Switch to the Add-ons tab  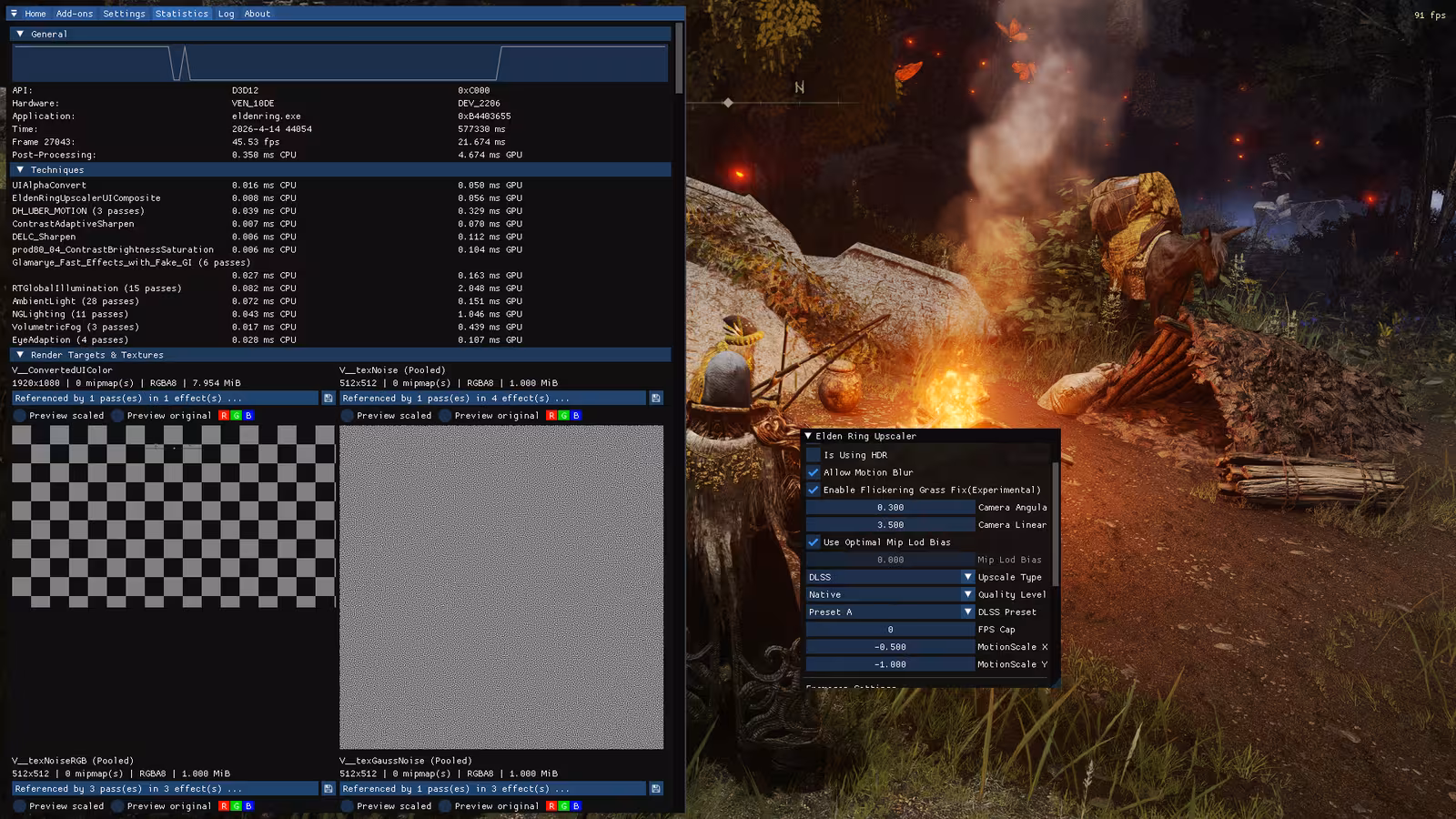click(x=75, y=14)
